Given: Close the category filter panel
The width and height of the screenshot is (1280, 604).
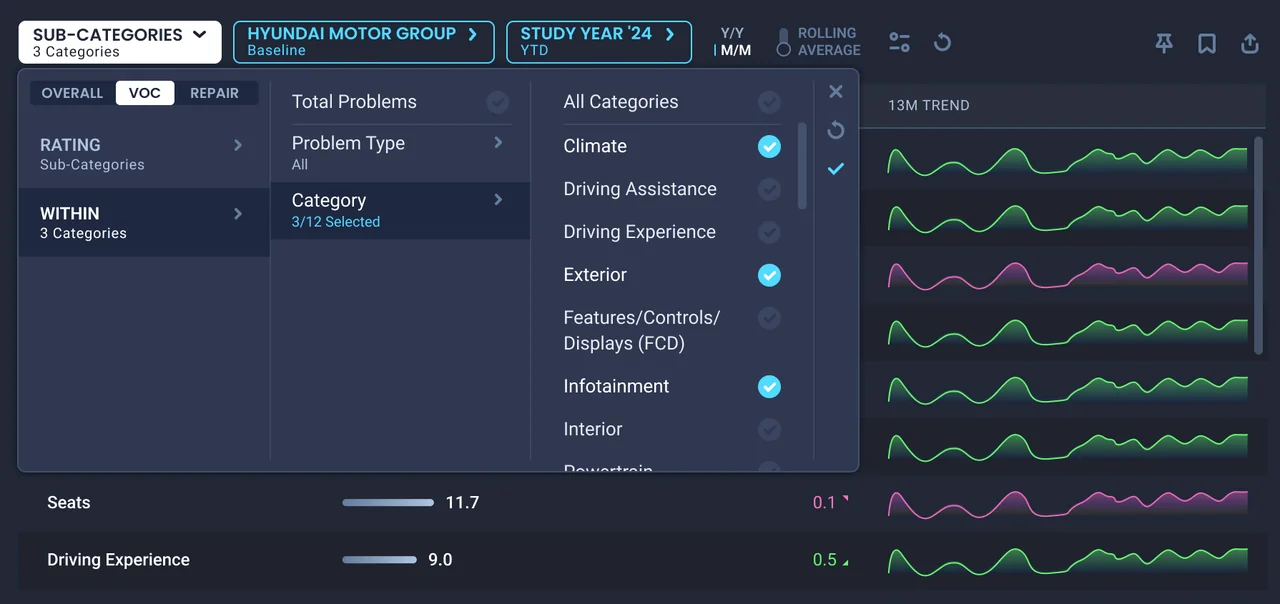Looking at the screenshot, I should coord(836,92).
